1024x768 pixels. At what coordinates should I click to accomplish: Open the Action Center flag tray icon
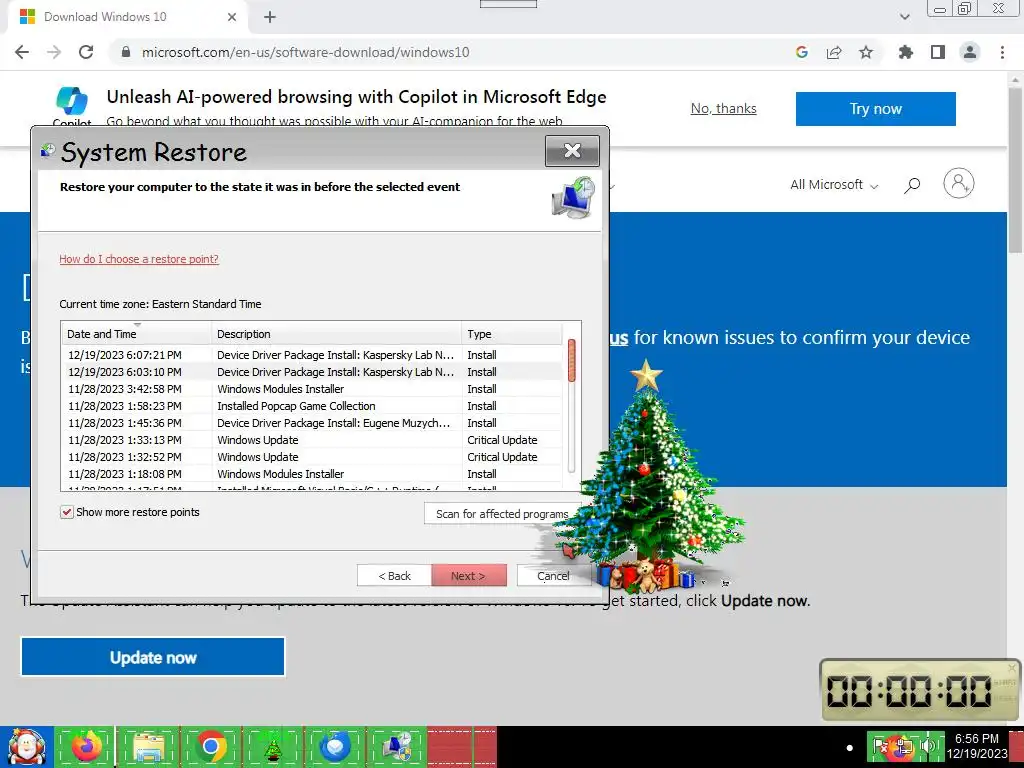(880, 745)
